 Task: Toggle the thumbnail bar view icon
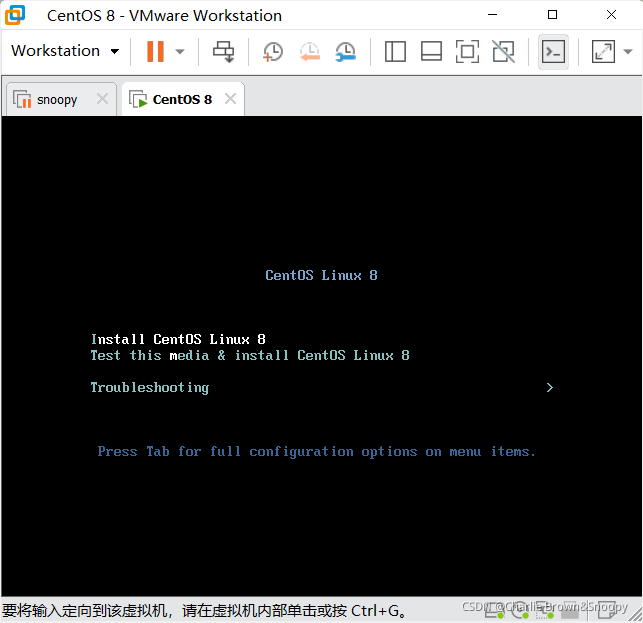click(431, 52)
